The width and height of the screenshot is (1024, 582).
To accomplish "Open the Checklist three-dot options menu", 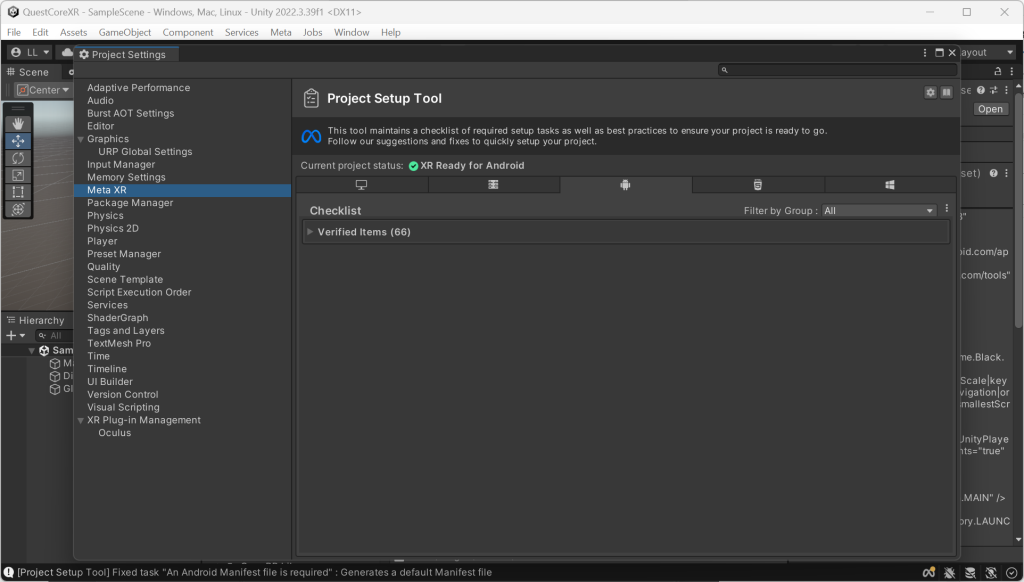I will click(947, 209).
